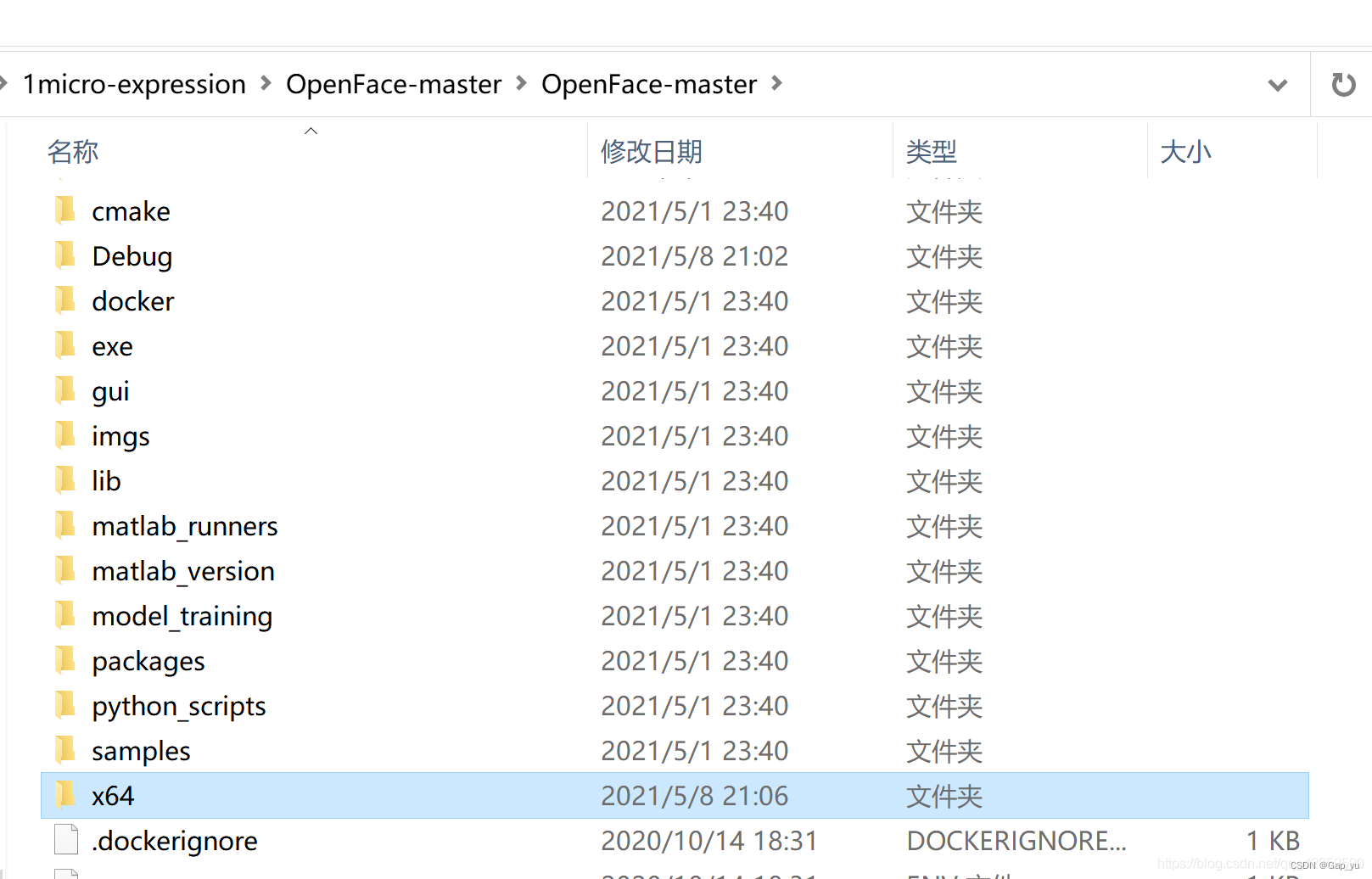Click the gui folder icon

[65, 390]
